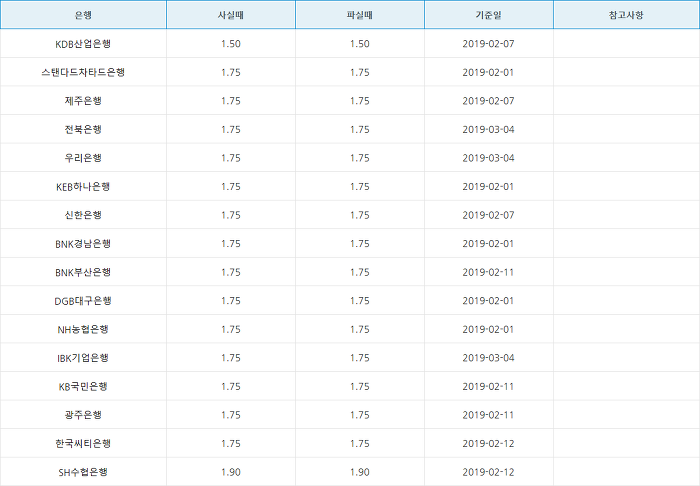Click the 사실때 value 1.75 for 신한은행
700x486 pixels.
click(x=231, y=215)
